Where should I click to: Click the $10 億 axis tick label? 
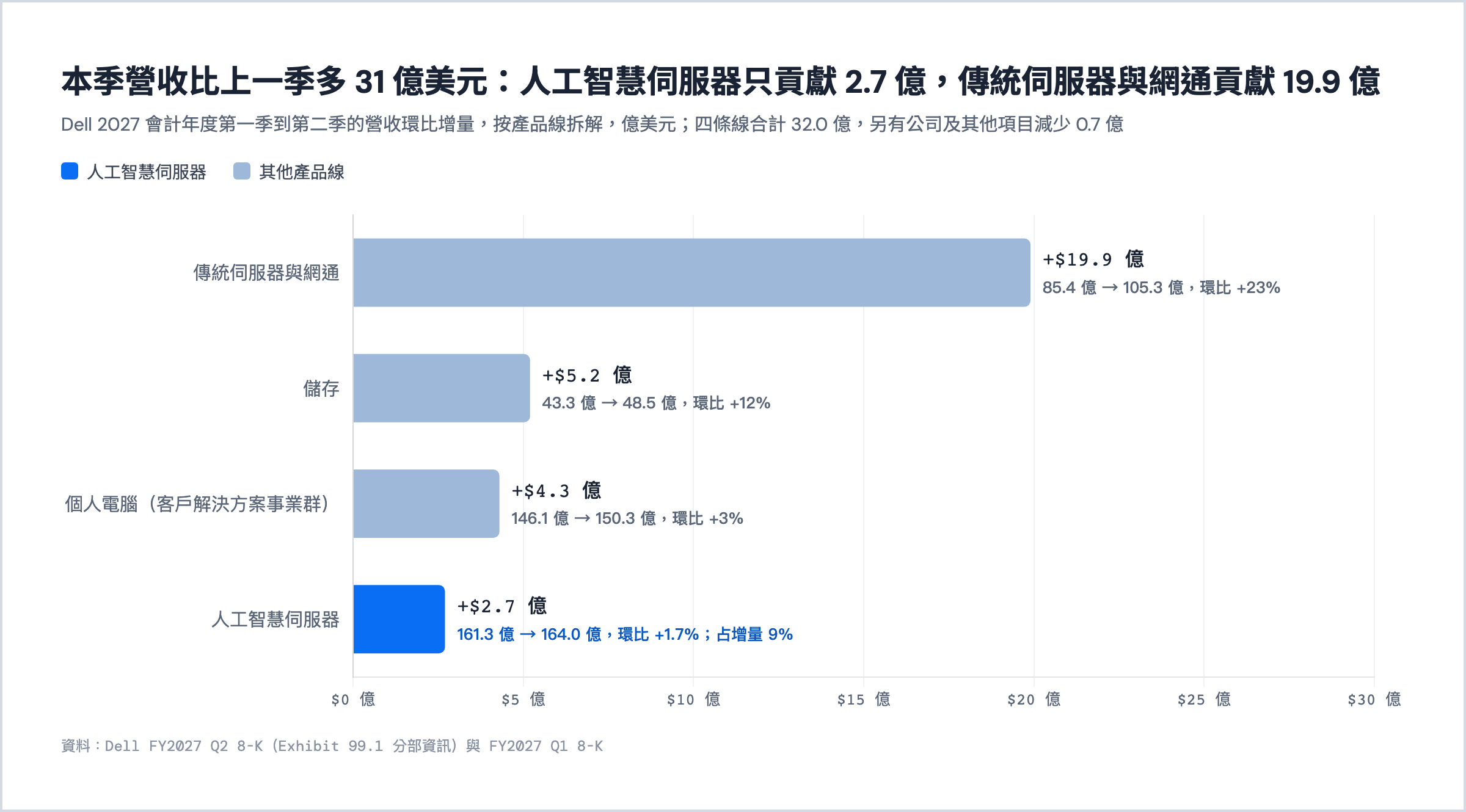click(693, 699)
